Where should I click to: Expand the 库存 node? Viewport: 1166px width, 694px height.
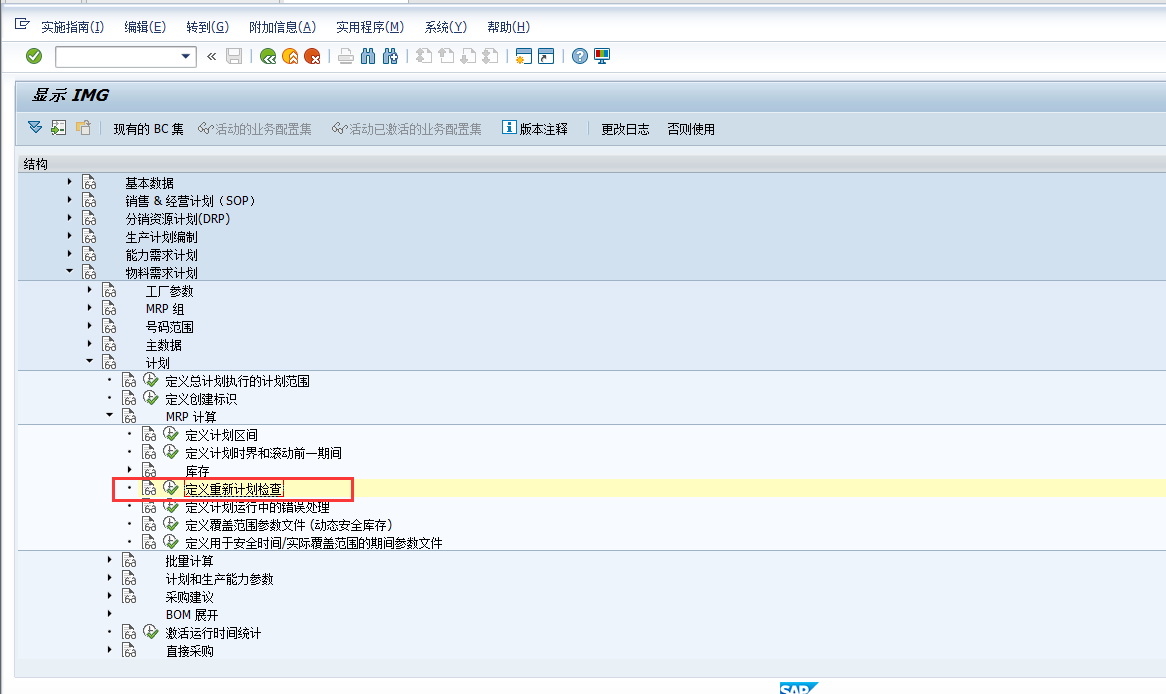click(x=129, y=469)
